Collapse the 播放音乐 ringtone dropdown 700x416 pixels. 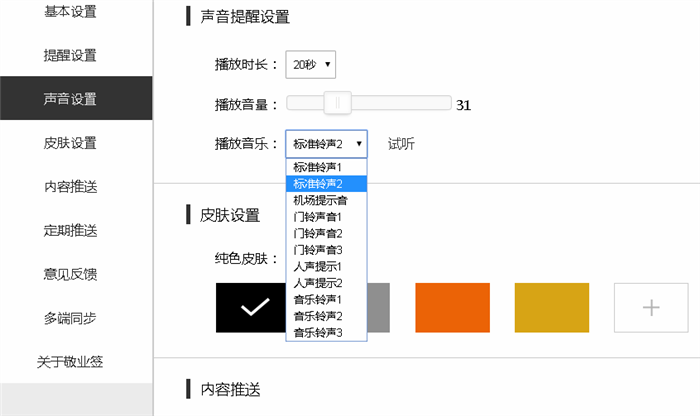coord(326,144)
